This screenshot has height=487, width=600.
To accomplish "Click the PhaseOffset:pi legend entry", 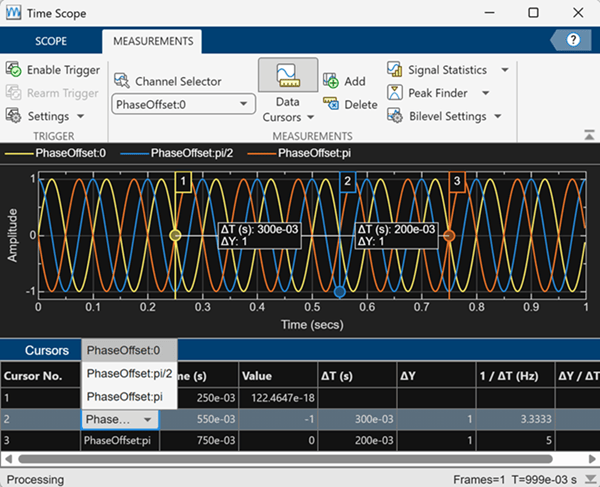I will pos(299,153).
